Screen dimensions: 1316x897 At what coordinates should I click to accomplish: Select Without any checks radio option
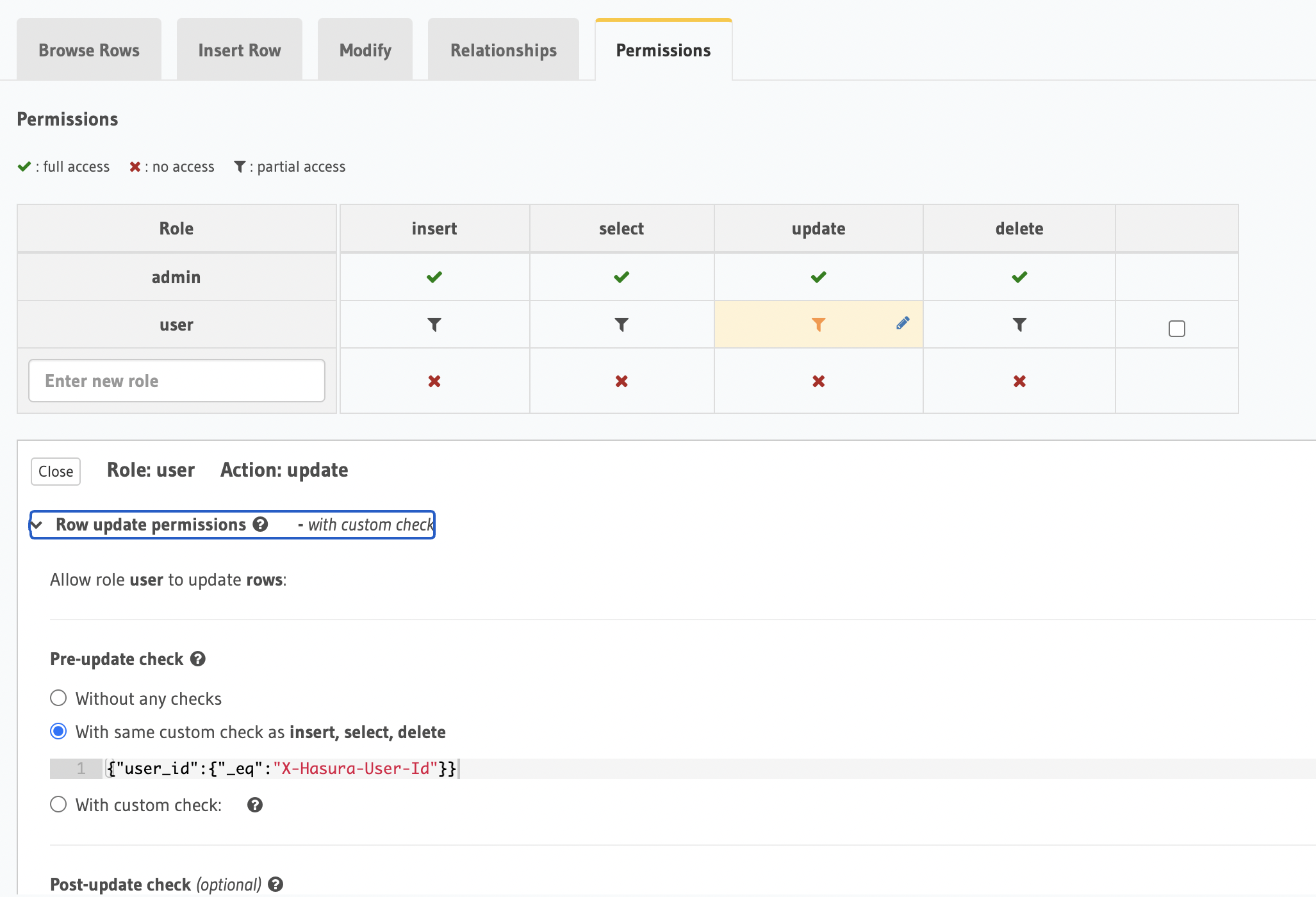(x=58, y=698)
